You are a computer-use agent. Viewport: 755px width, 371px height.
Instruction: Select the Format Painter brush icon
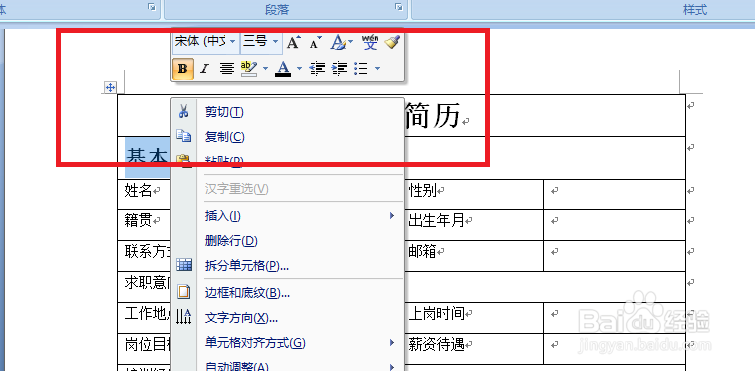(392, 42)
